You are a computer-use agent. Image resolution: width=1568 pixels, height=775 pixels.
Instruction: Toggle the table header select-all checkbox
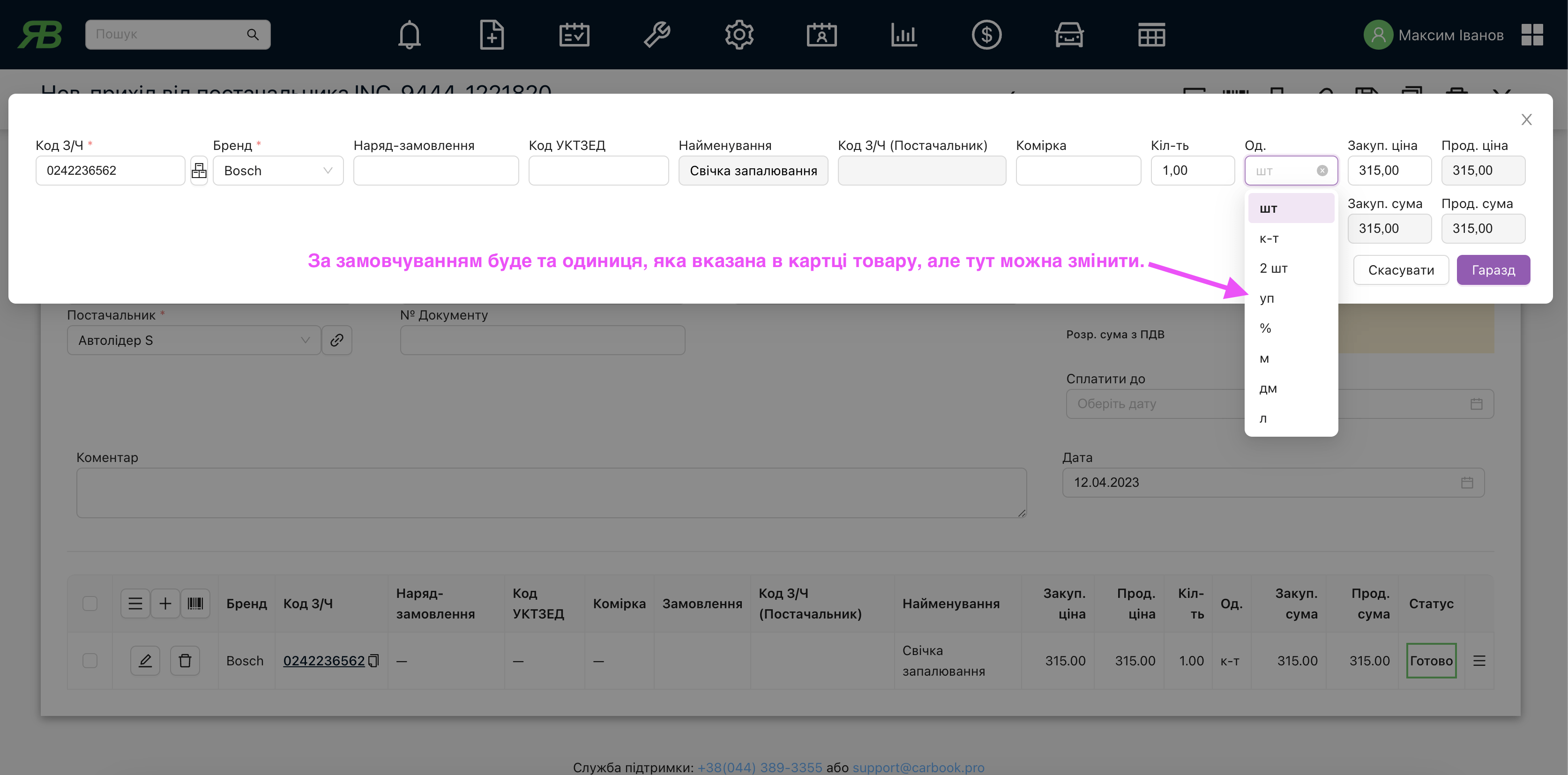pos(90,604)
